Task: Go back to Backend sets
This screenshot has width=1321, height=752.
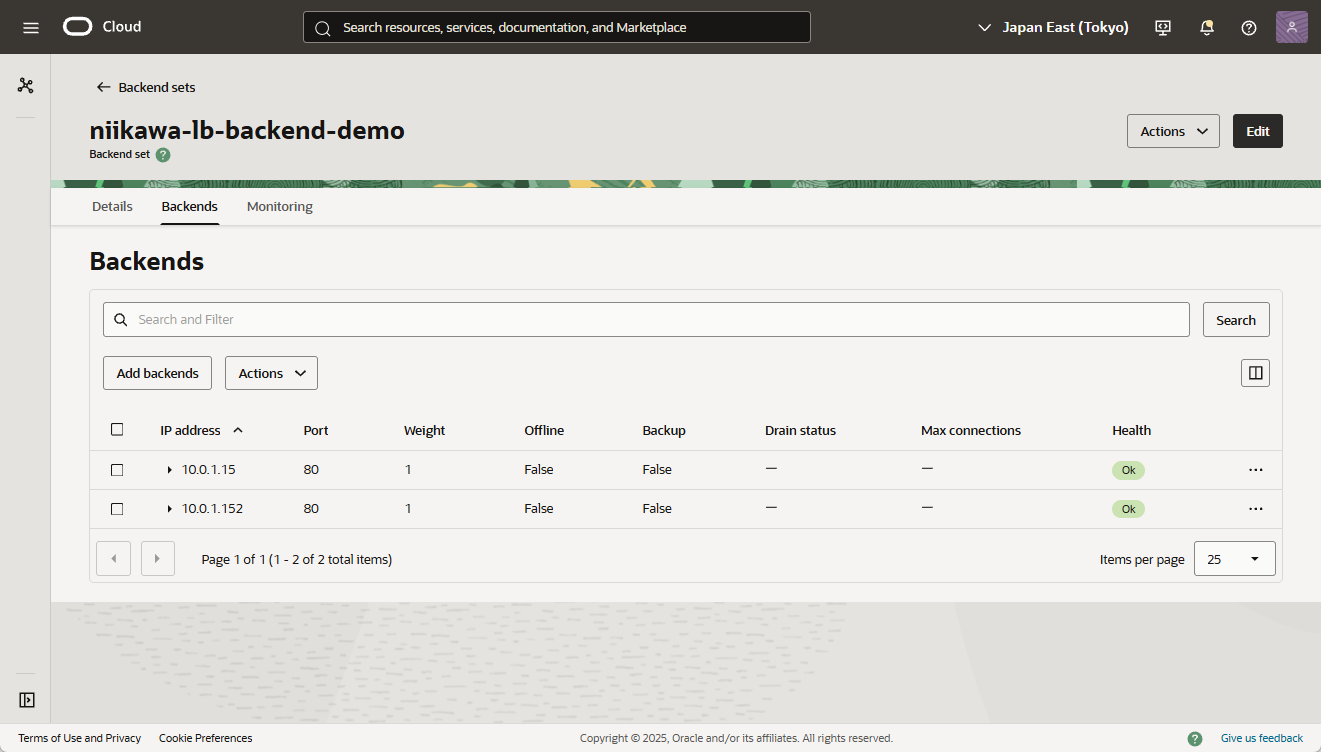Action: pos(146,87)
